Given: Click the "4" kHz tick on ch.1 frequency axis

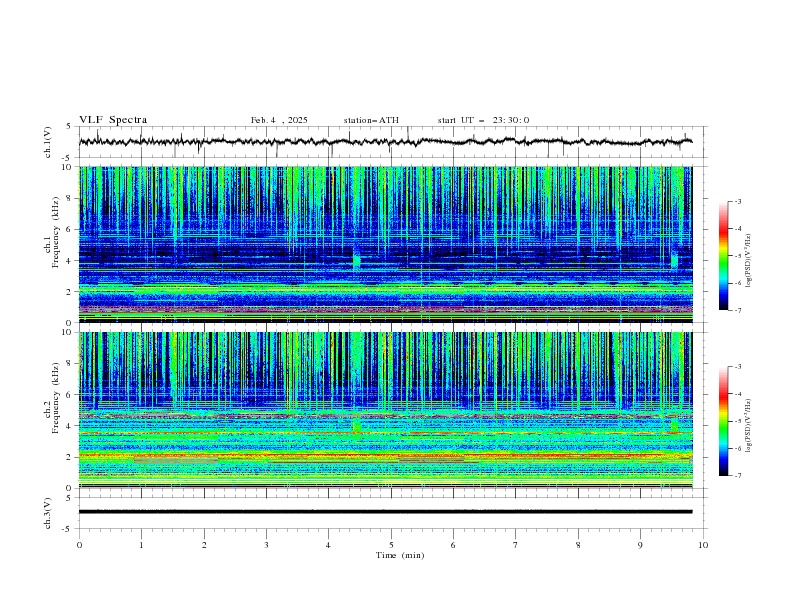Looking at the screenshot, I should [x=70, y=261].
